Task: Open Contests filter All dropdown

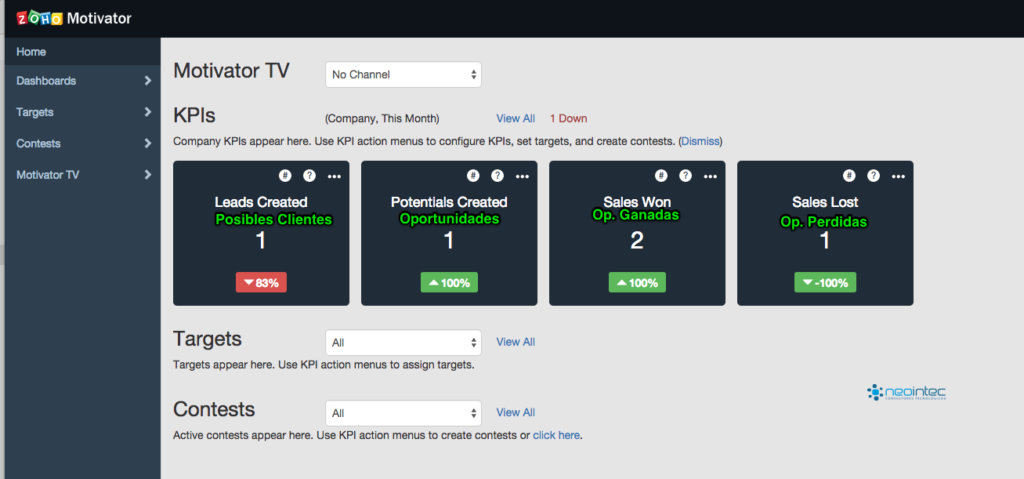Action: pos(403,413)
